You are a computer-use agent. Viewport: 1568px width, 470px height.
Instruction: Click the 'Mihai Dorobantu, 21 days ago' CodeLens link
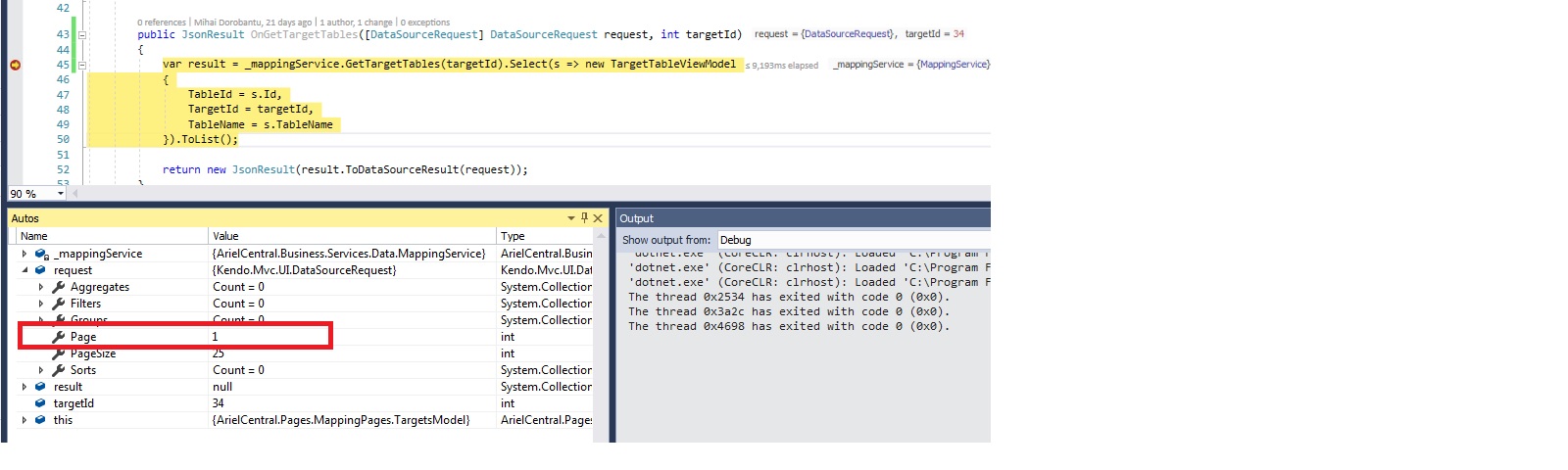tap(253, 22)
